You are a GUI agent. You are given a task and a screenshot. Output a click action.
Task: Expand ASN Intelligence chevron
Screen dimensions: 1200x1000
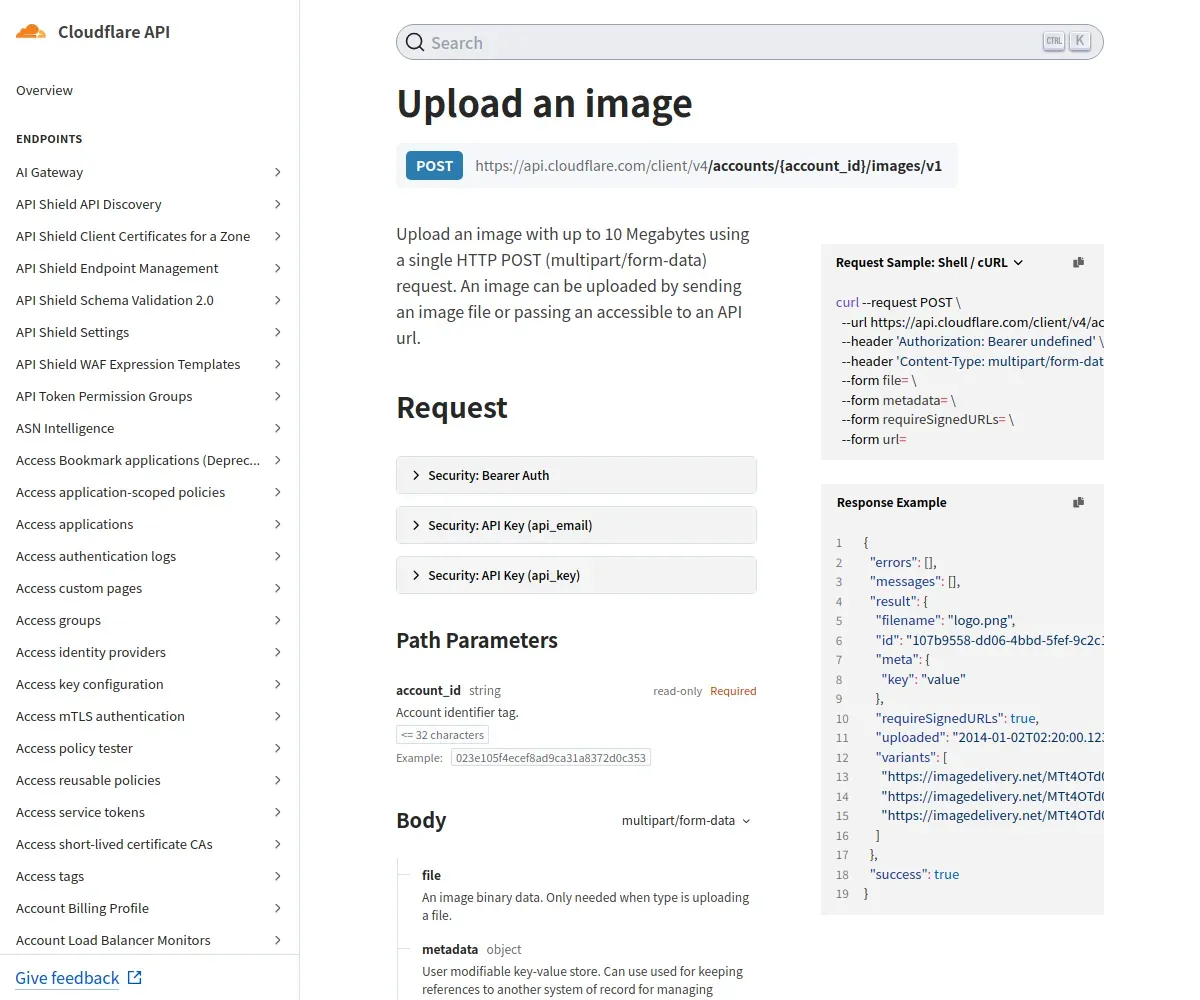(277, 428)
